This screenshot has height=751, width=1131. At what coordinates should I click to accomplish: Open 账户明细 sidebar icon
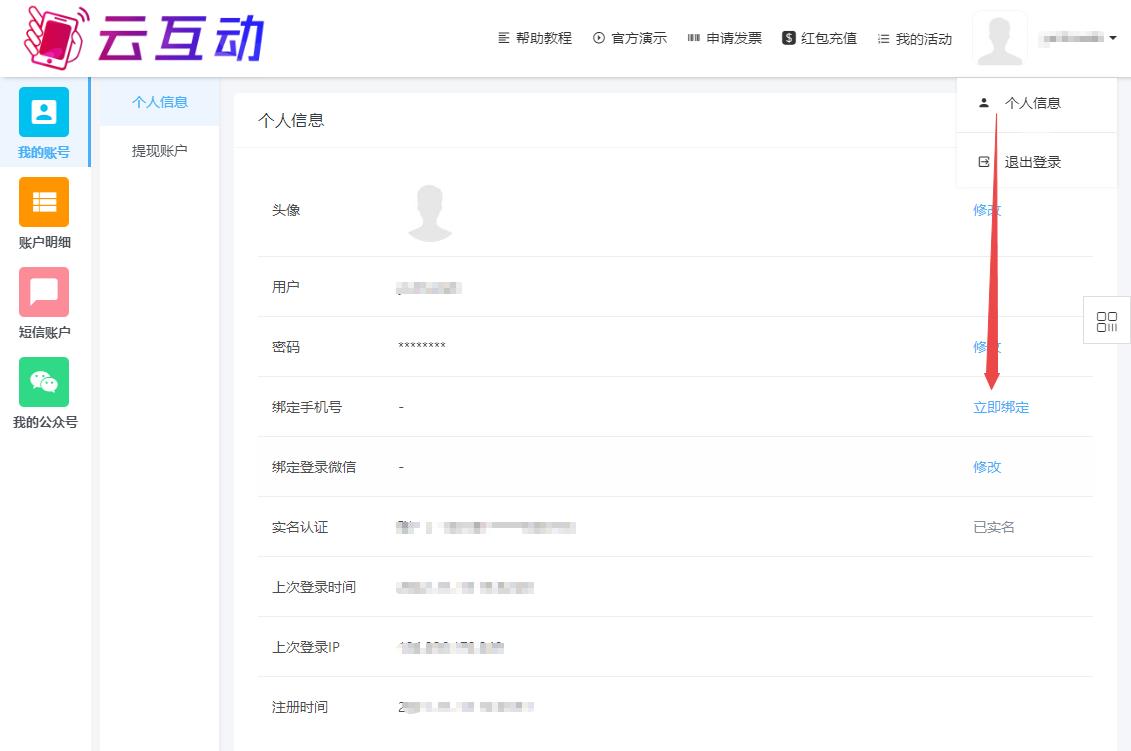point(44,202)
